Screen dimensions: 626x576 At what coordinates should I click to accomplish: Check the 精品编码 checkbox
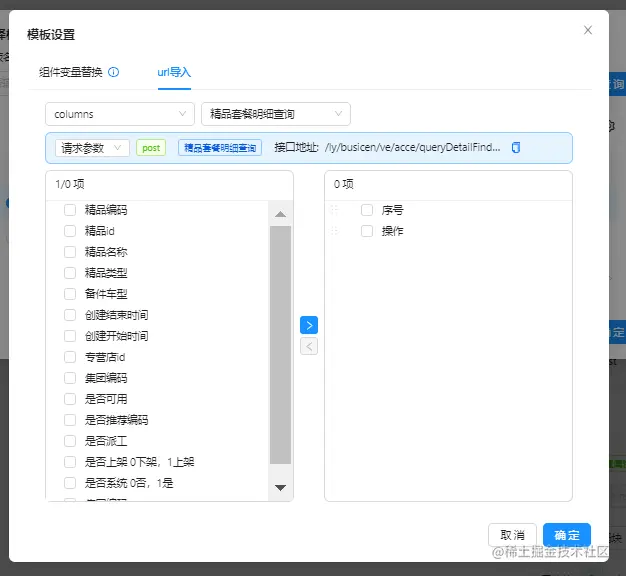pos(70,210)
